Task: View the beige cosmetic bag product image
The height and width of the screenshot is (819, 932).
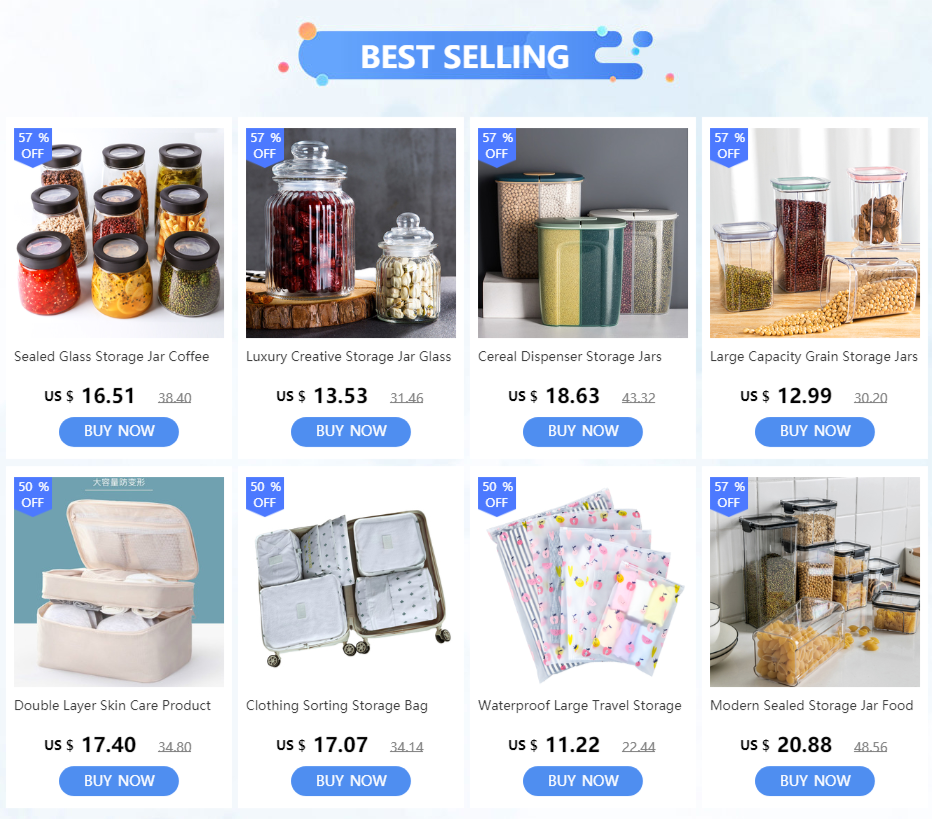Action: pyautogui.click(x=119, y=582)
